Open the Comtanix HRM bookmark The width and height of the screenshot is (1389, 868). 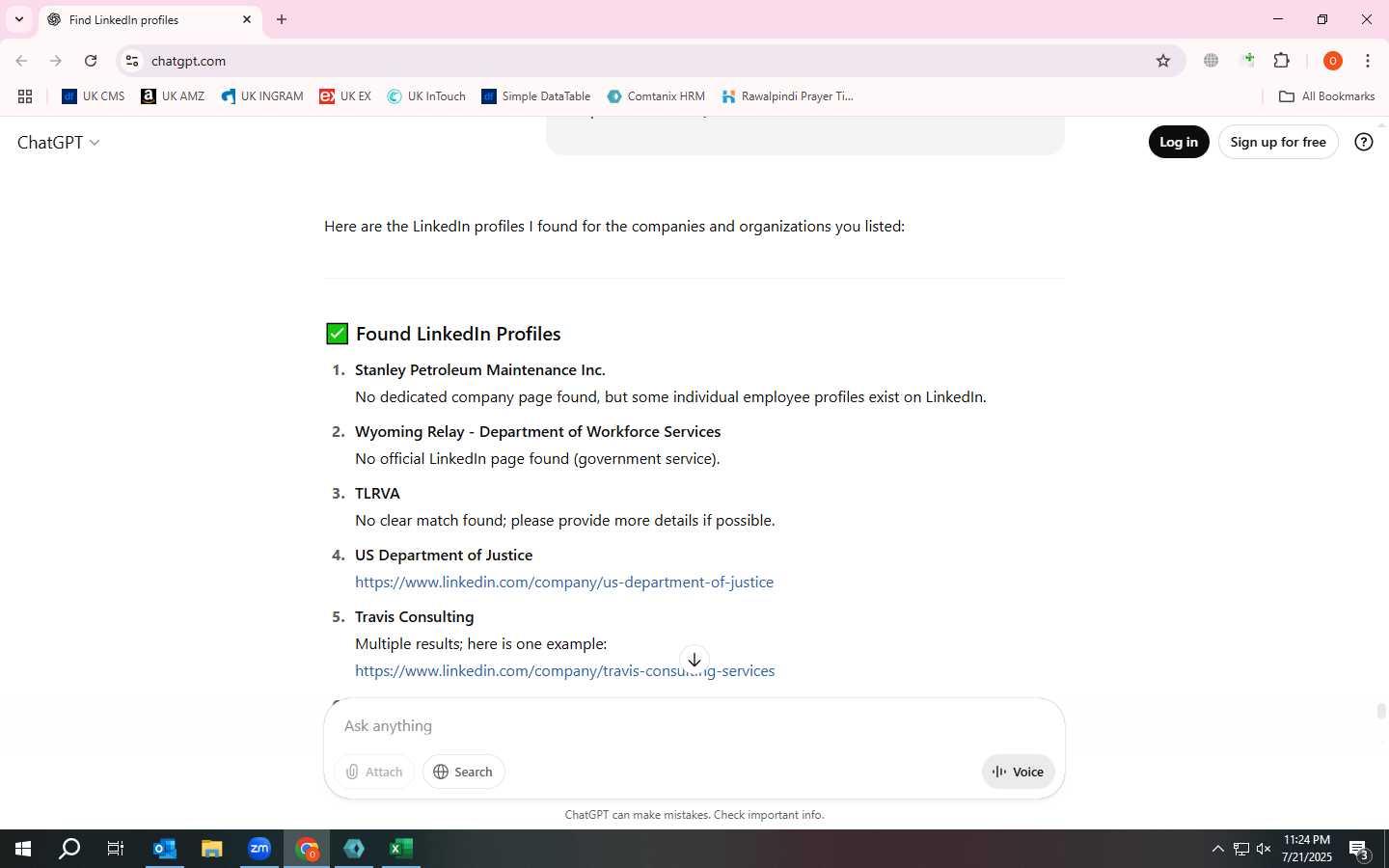[x=656, y=96]
